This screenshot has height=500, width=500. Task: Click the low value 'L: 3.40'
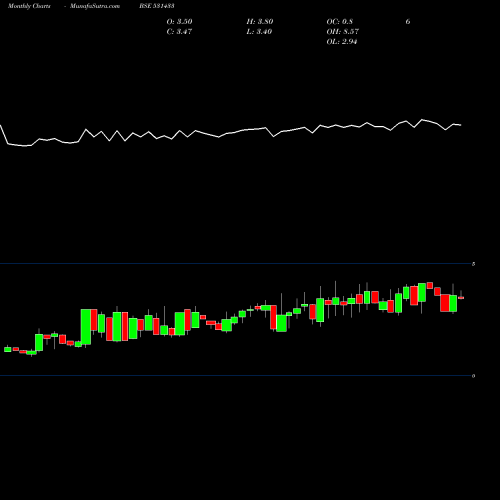259,32
